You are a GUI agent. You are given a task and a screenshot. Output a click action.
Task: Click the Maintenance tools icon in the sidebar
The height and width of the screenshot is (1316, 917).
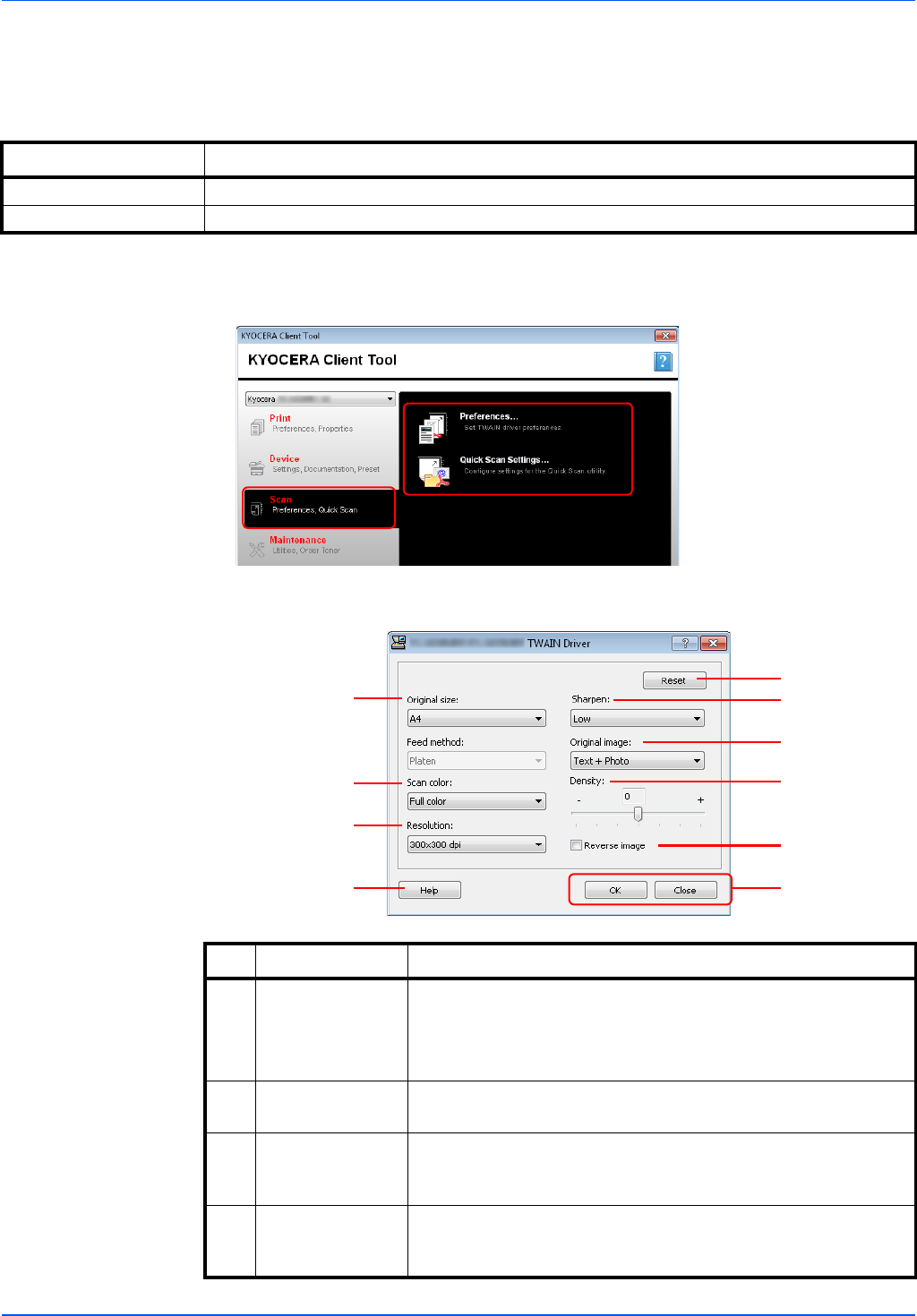(x=257, y=549)
